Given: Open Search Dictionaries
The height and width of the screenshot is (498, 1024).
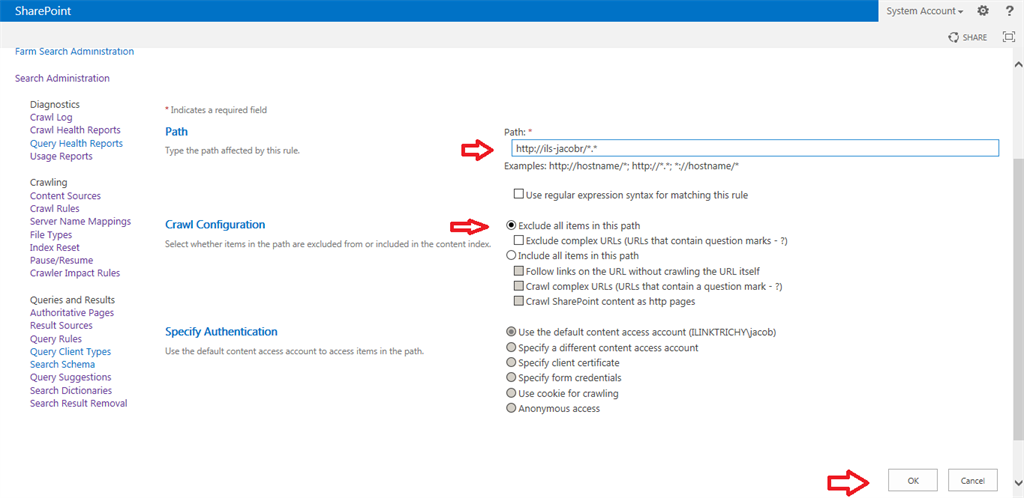Looking at the screenshot, I should point(71,390).
